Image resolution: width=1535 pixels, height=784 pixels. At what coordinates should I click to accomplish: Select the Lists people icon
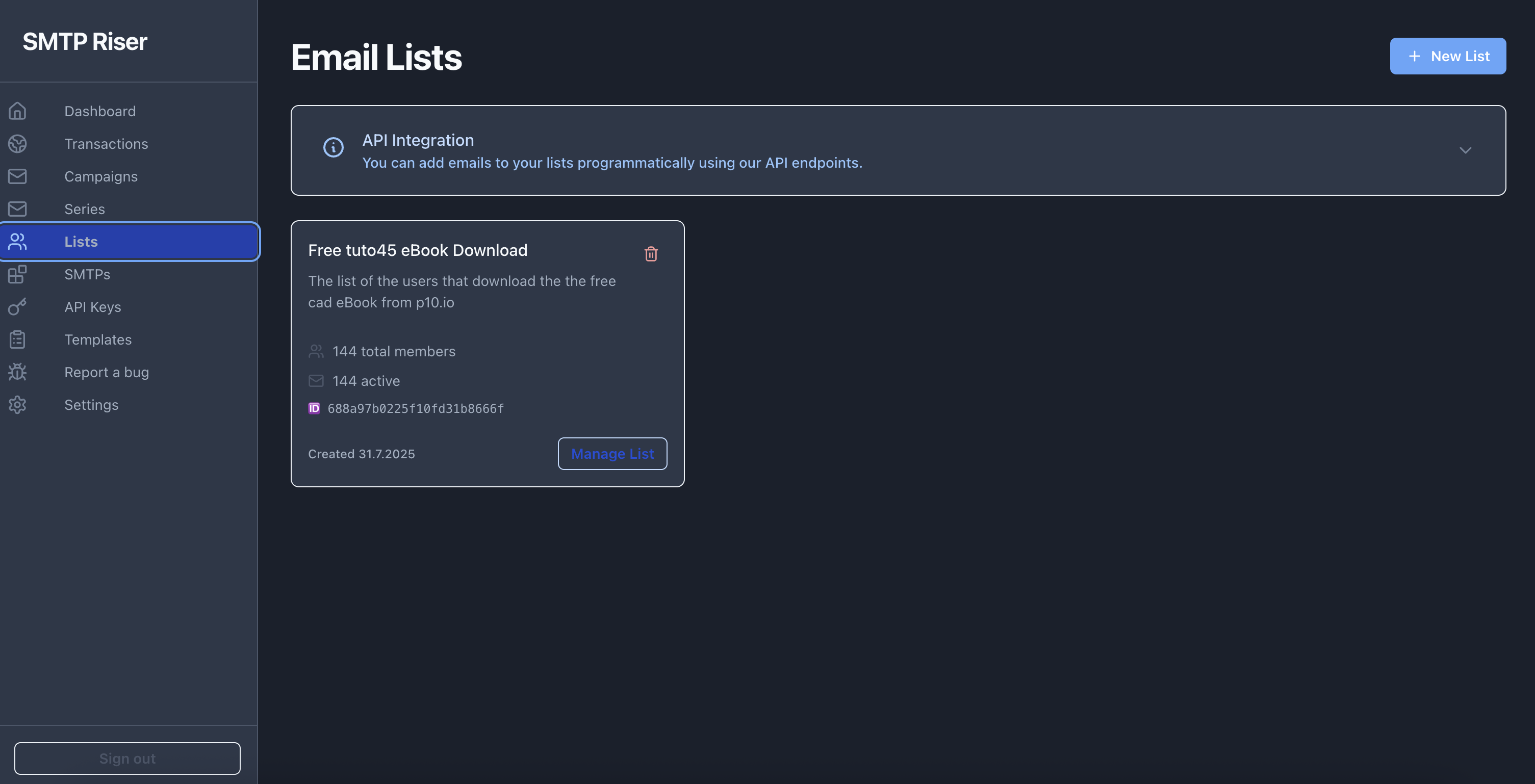coord(17,241)
